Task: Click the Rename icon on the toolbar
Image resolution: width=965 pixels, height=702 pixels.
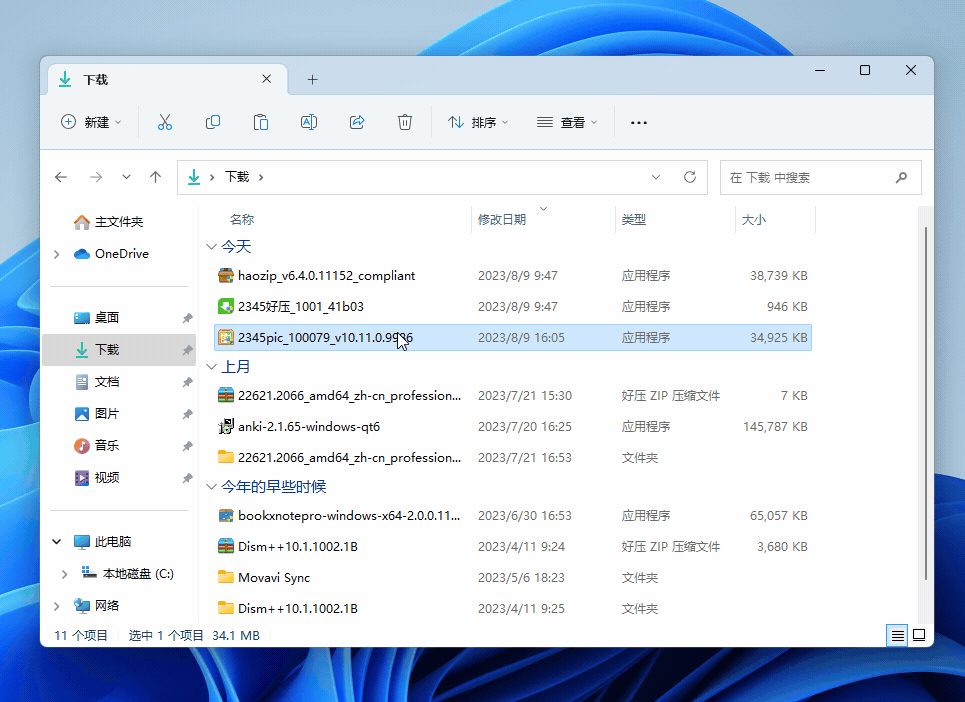Action: pyautogui.click(x=308, y=121)
